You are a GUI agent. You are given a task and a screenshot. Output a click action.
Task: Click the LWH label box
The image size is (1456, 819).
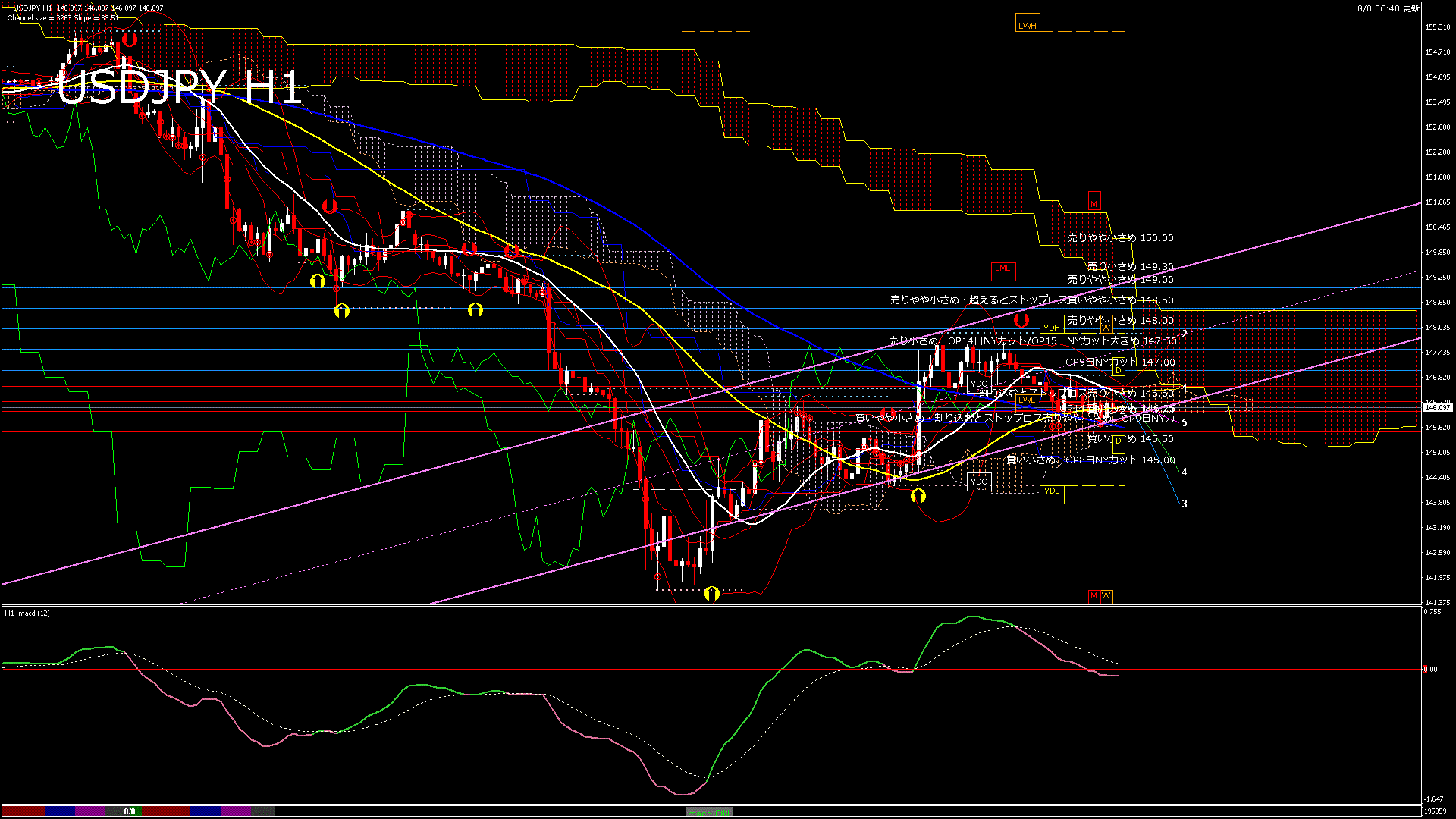click(x=1027, y=24)
